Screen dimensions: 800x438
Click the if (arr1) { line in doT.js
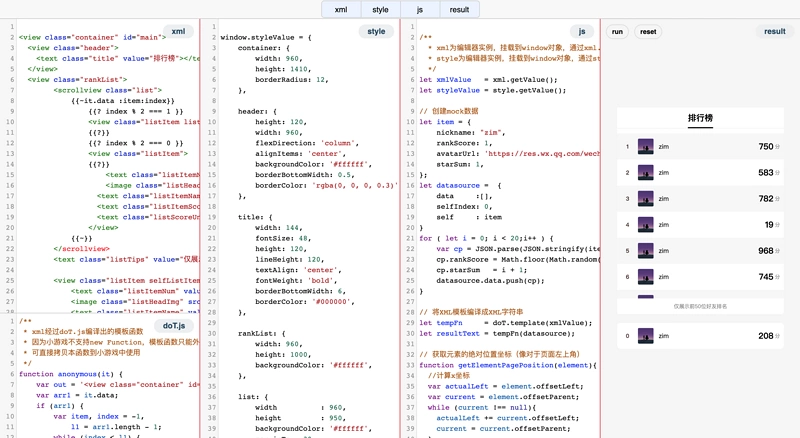tap(60, 406)
